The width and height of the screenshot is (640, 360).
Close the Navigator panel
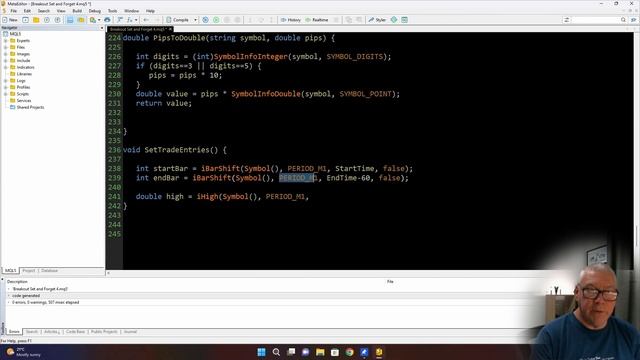102,28
